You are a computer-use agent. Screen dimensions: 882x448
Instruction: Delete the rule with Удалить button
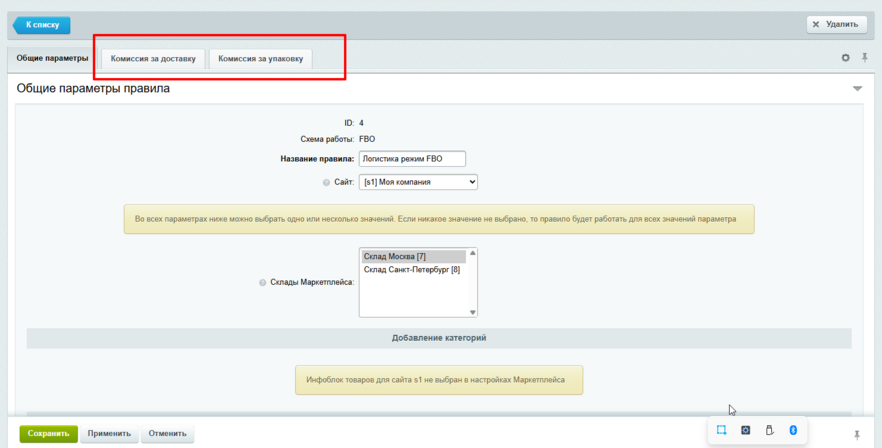click(836, 24)
